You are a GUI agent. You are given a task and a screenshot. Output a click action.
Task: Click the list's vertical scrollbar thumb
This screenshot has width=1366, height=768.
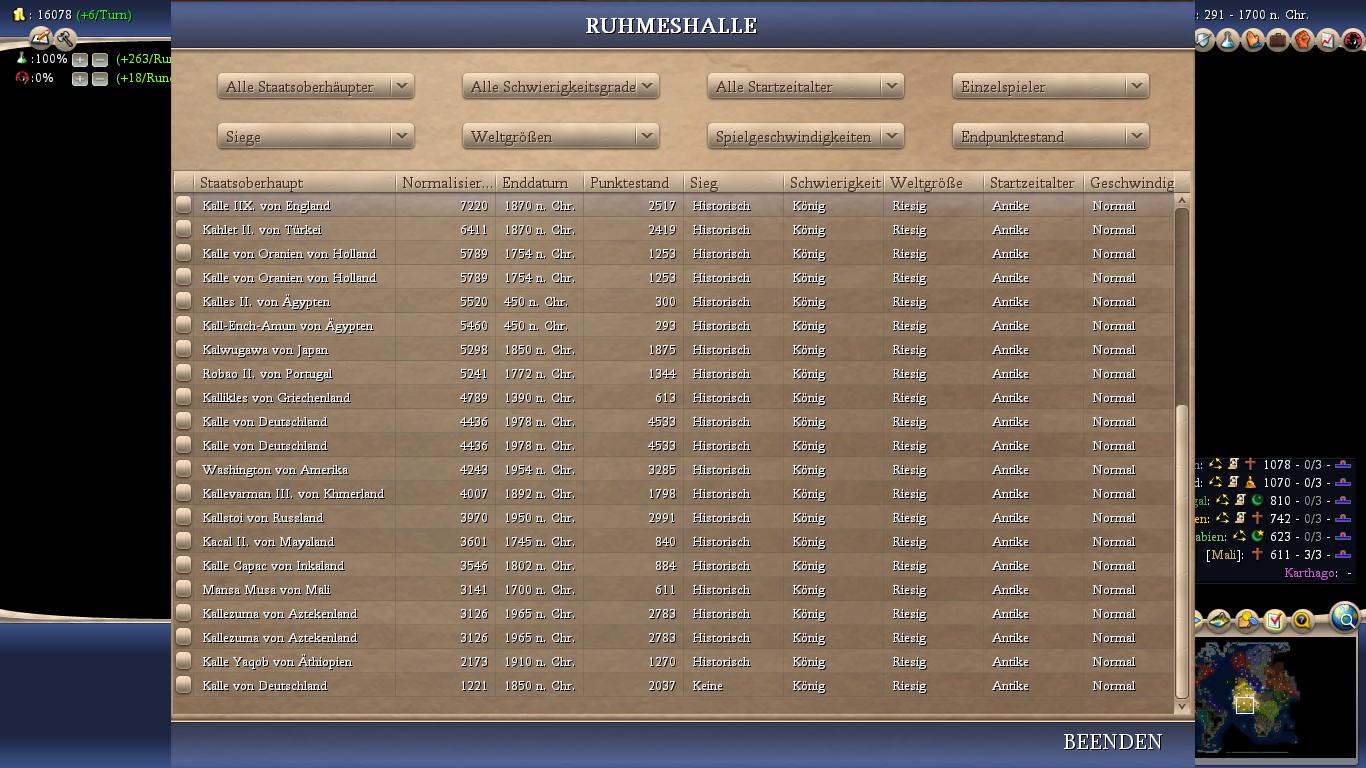pyautogui.click(x=1182, y=550)
